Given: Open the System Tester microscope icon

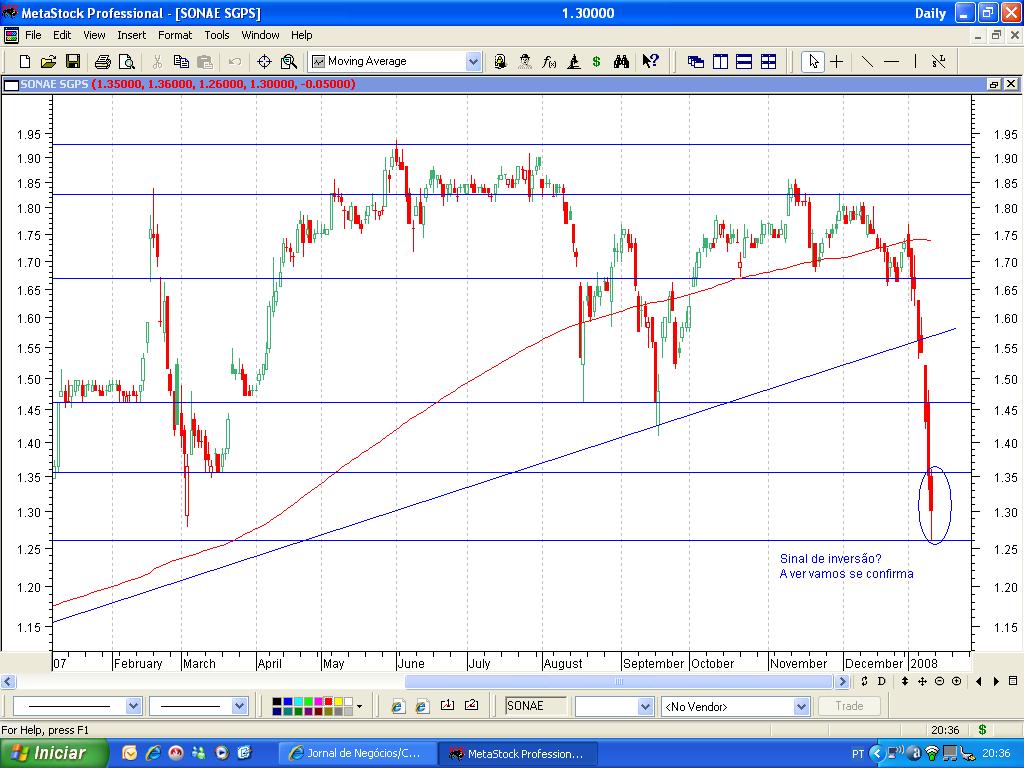Looking at the screenshot, I should [x=573, y=61].
